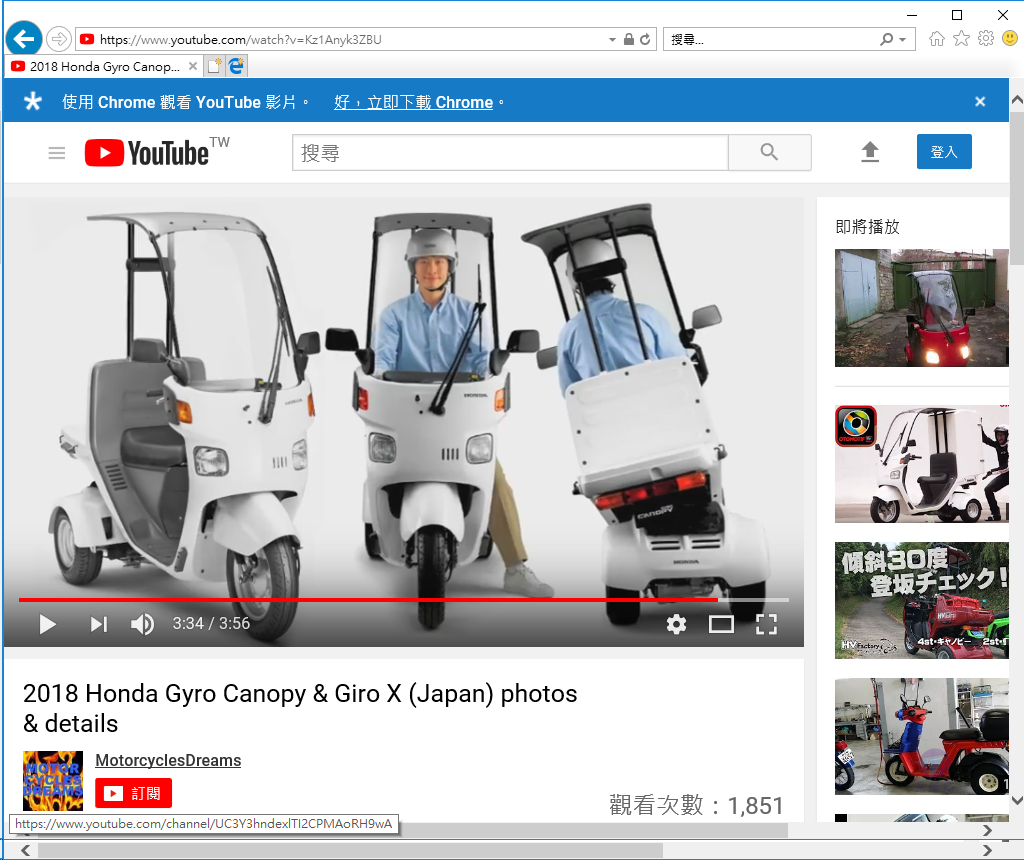Click the video title text

click(x=300, y=708)
